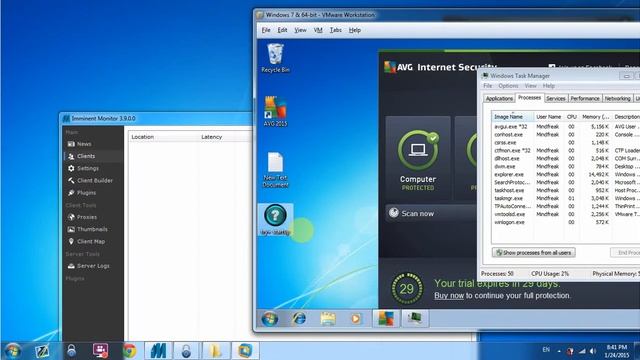Select csrss.exe process row
The image size is (640, 360).
[x=565, y=142]
